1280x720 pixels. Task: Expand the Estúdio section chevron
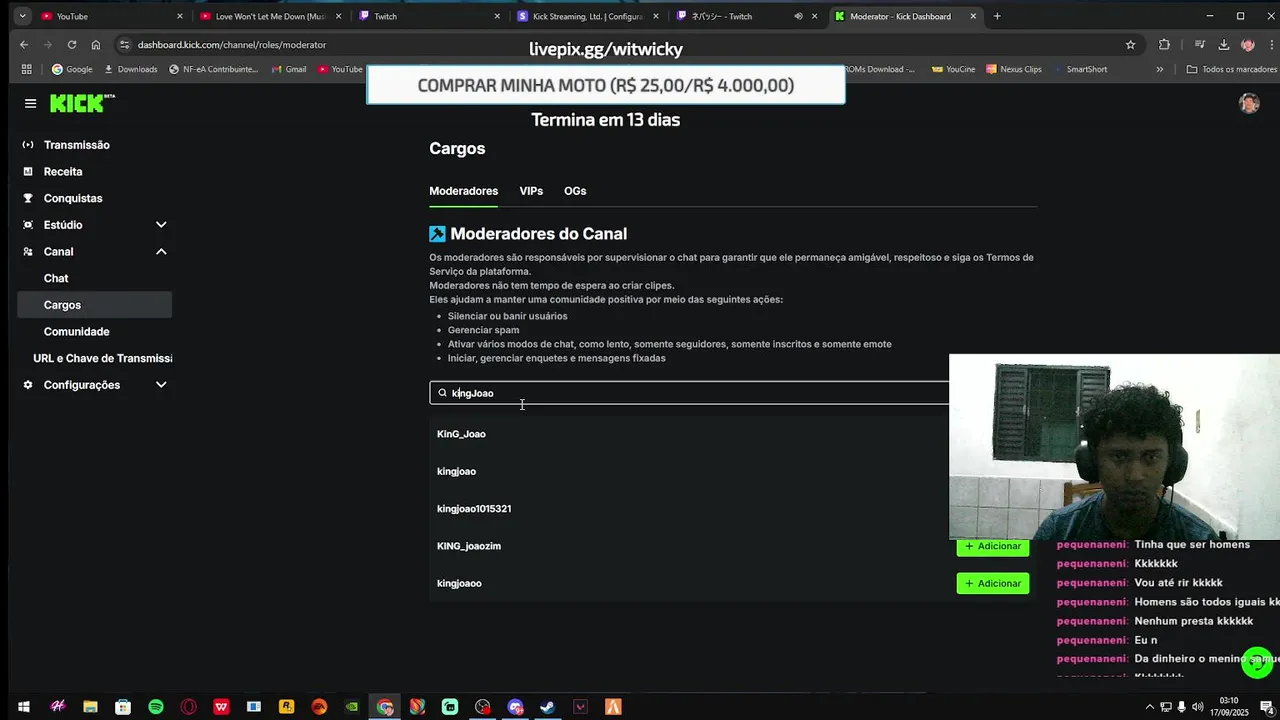(x=161, y=225)
